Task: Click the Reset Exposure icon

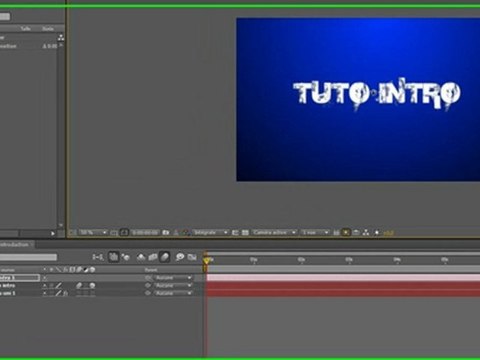Action: (377, 232)
